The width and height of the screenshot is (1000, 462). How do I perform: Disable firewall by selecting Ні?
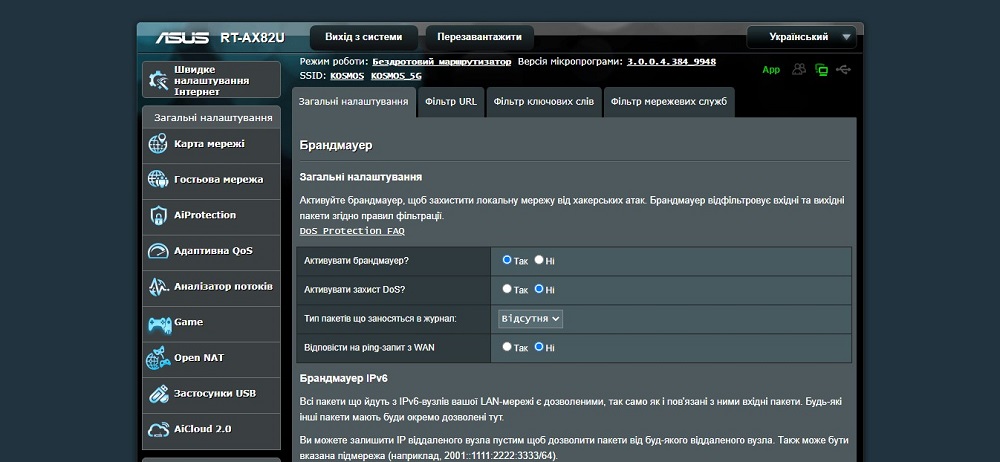point(539,260)
